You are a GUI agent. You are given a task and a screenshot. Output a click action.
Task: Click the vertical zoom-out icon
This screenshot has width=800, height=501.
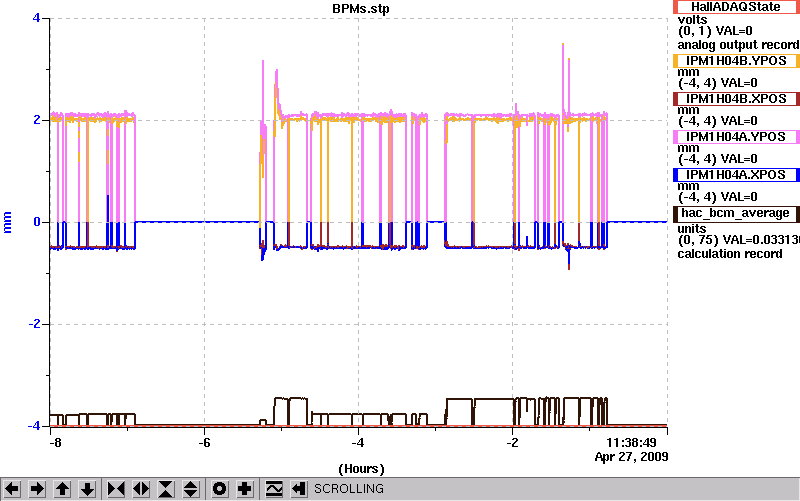[x=191, y=489]
